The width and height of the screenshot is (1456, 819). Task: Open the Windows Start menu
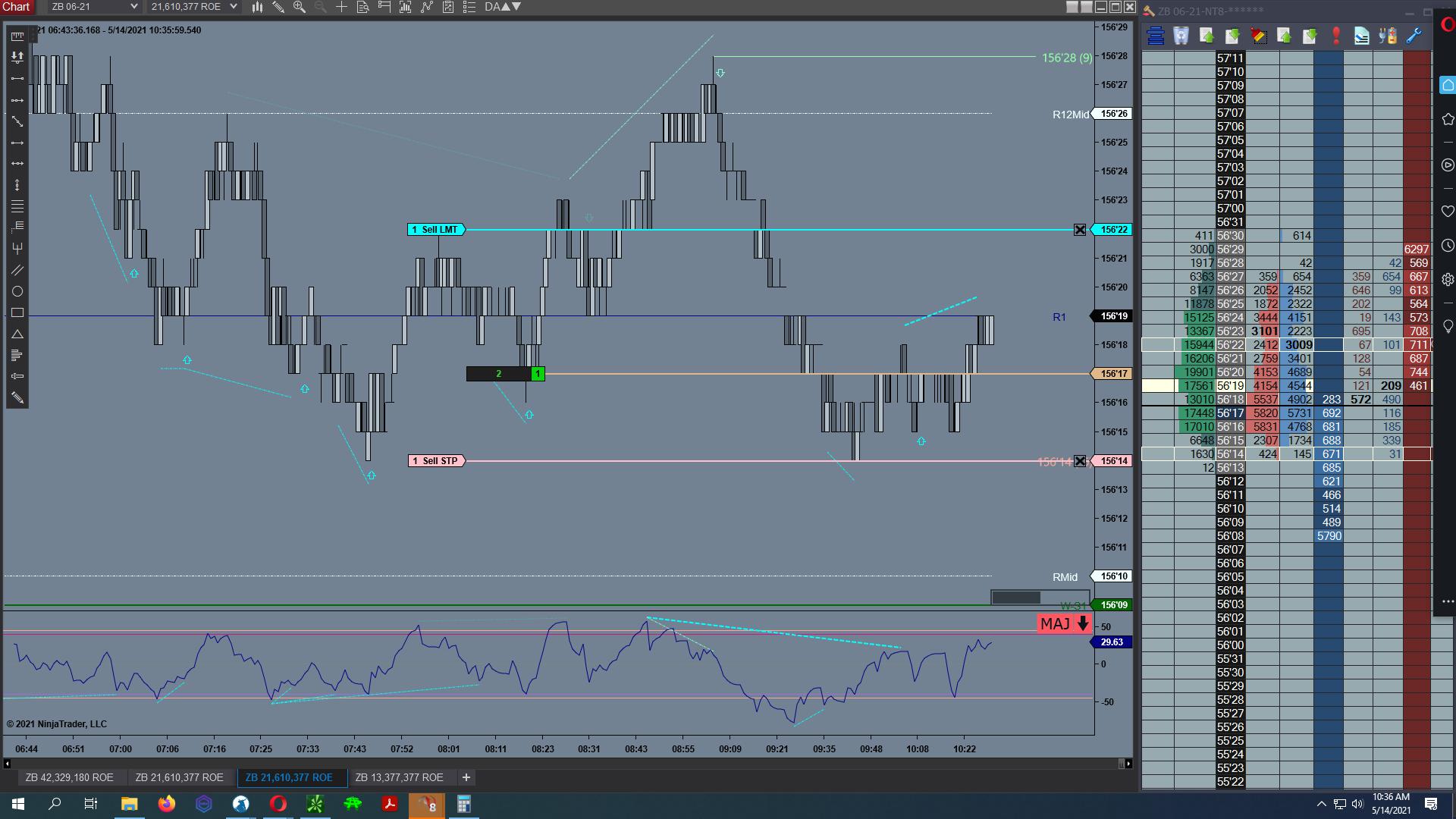[x=18, y=804]
